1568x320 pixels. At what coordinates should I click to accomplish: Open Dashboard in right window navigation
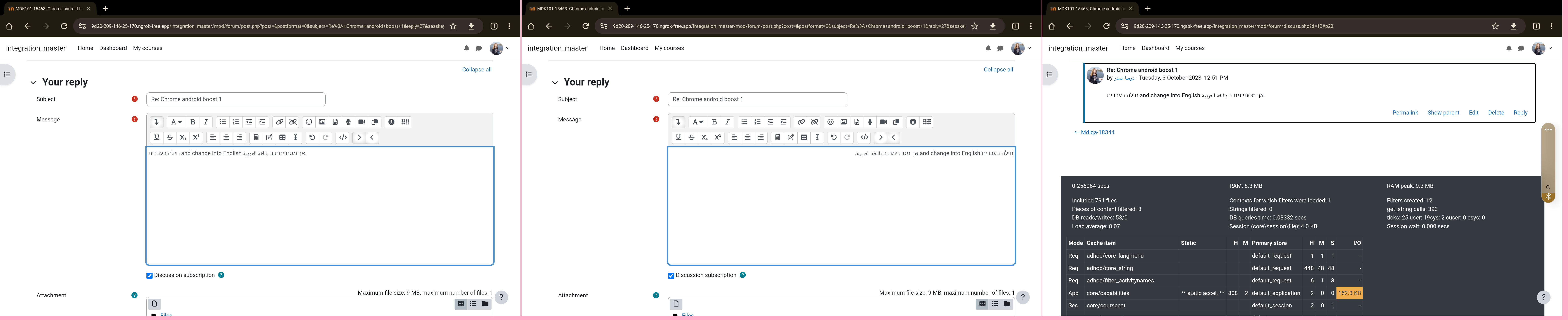1155,48
